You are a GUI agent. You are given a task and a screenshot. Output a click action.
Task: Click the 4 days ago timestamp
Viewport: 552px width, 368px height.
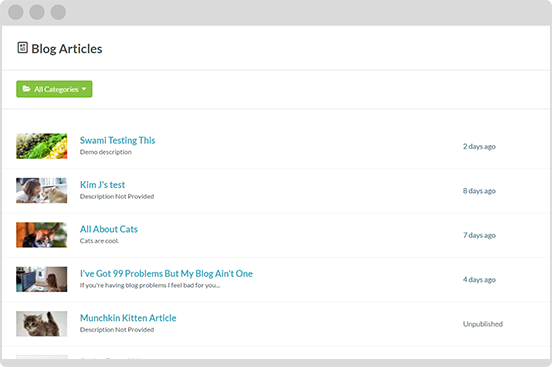coord(479,280)
